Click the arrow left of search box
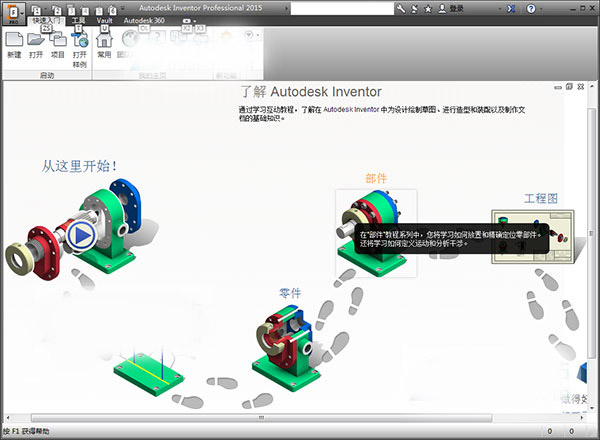This screenshot has width=600, height=440. (x=286, y=8)
